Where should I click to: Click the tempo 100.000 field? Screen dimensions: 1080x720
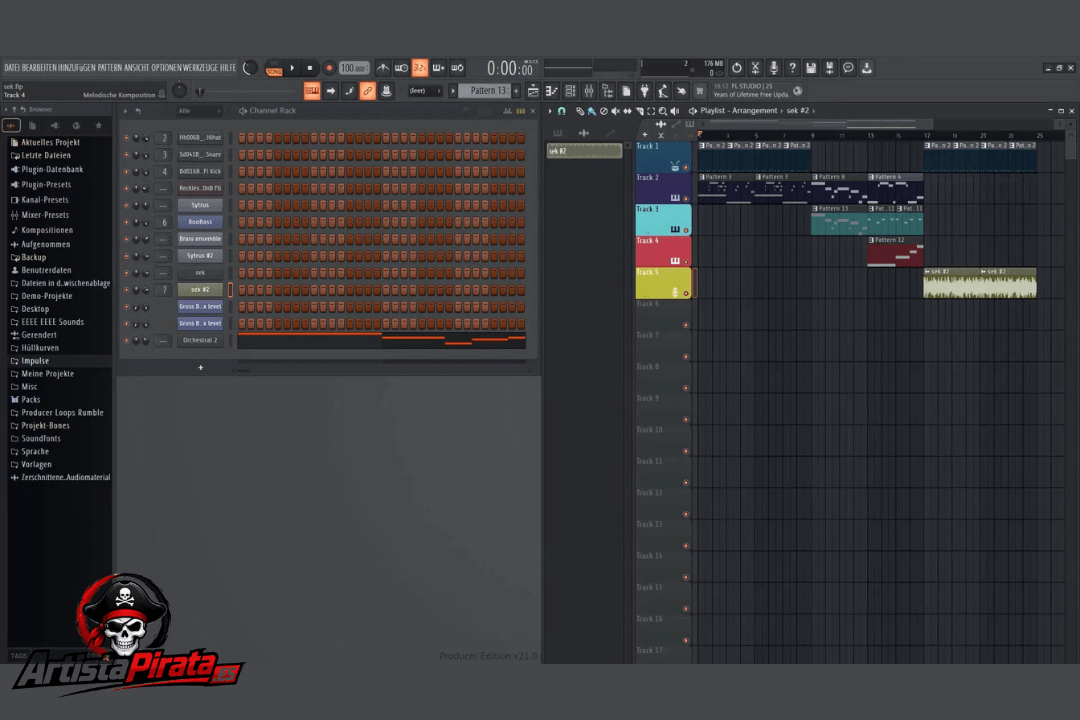point(354,68)
